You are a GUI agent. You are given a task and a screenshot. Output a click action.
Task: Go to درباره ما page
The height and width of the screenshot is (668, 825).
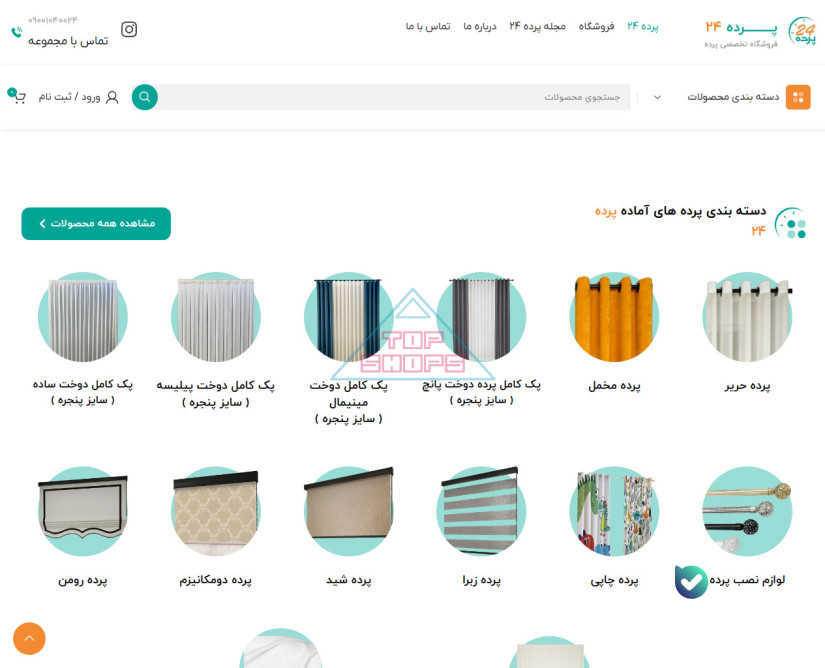coord(480,26)
